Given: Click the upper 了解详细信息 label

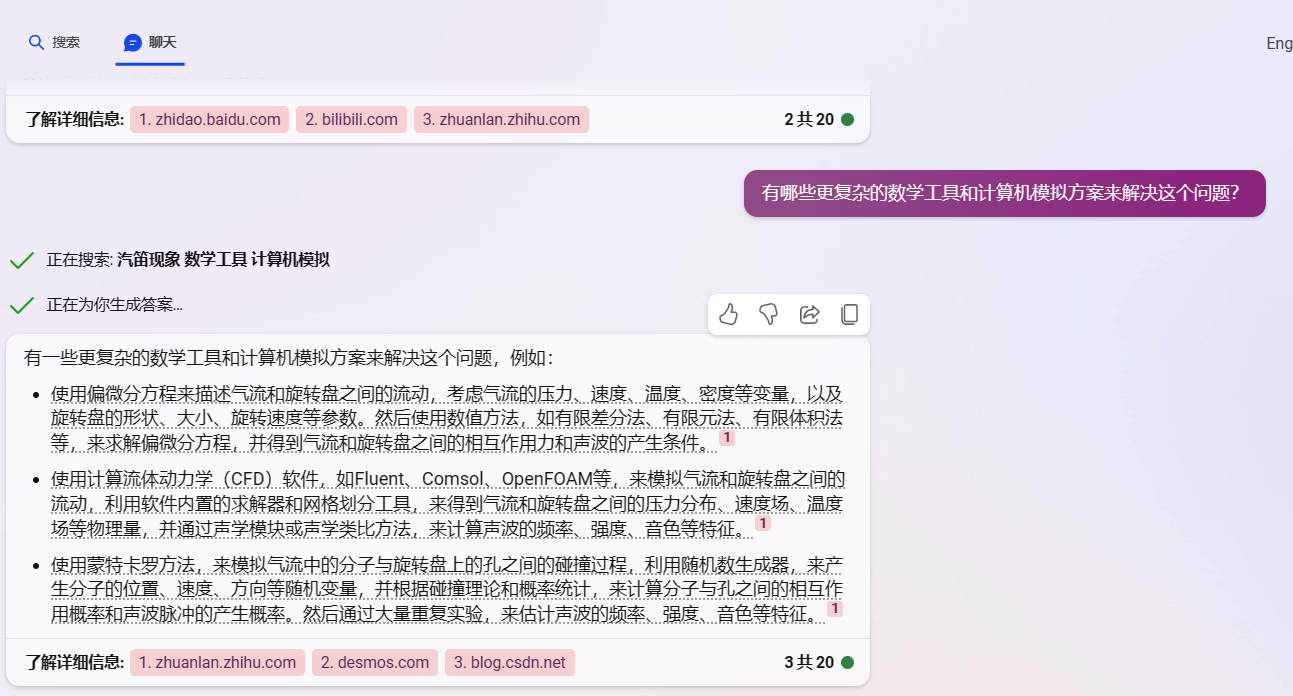Looking at the screenshot, I should coord(75,119).
